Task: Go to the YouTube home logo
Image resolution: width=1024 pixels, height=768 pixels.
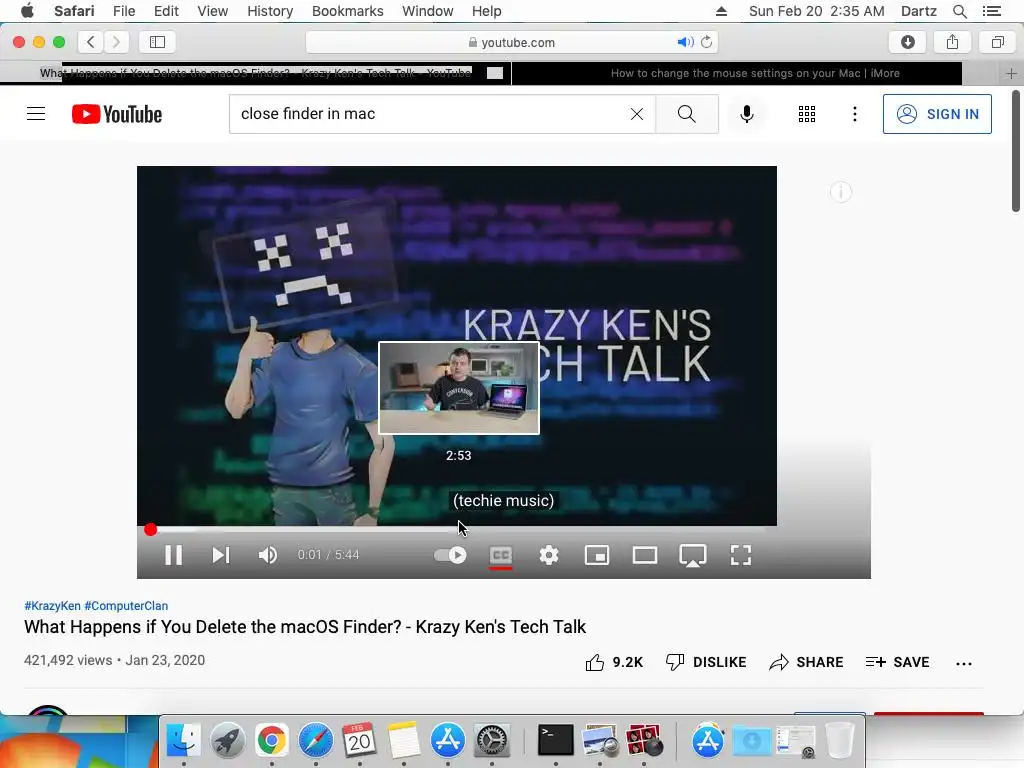Action: point(117,114)
